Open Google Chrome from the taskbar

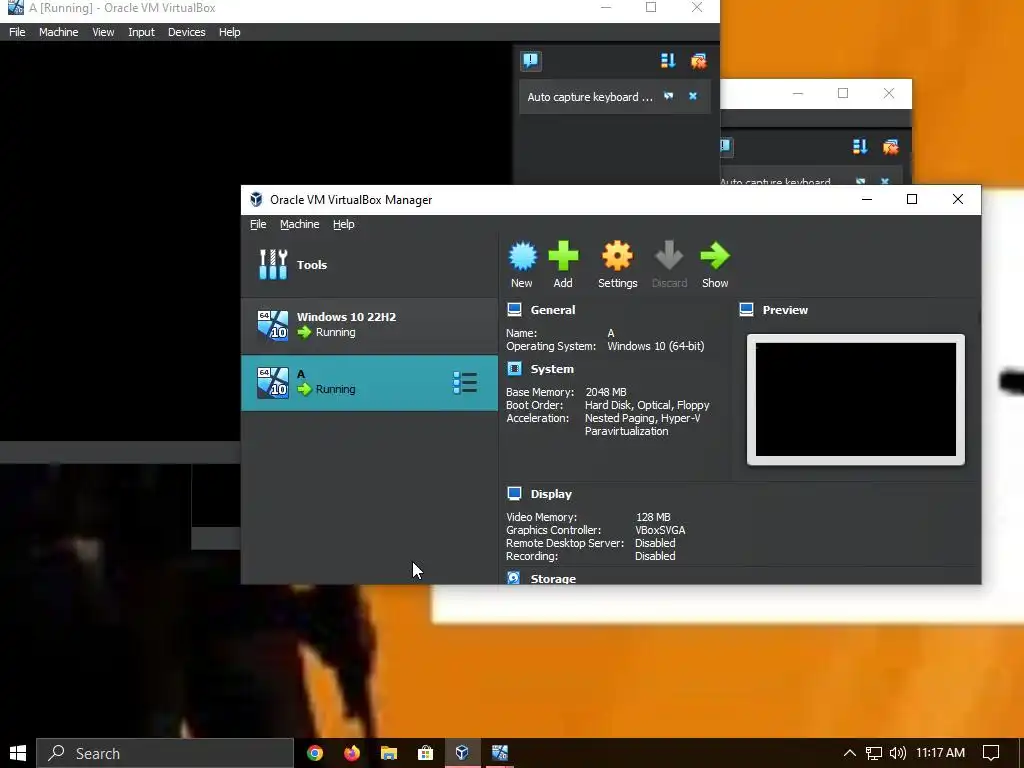point(315,753)
